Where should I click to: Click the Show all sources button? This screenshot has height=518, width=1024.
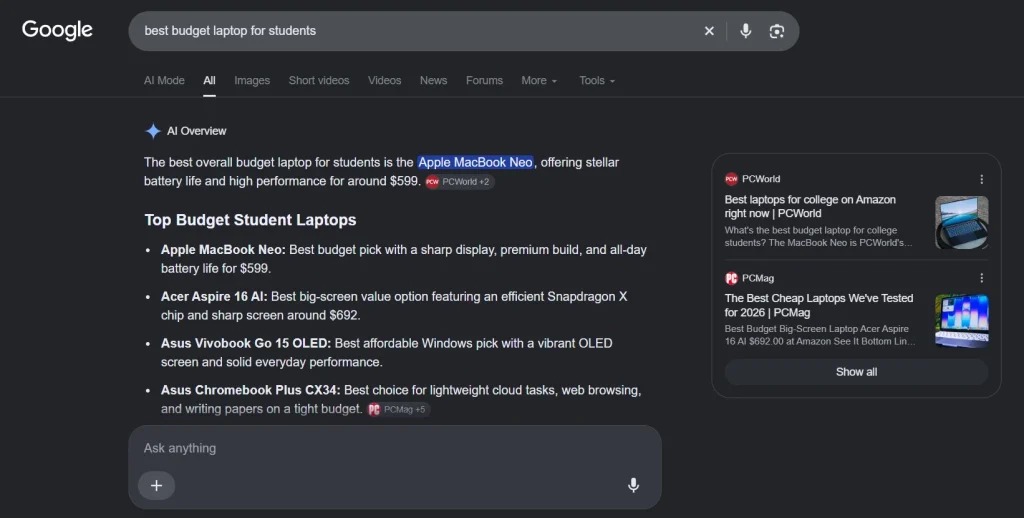click(856, 372)
